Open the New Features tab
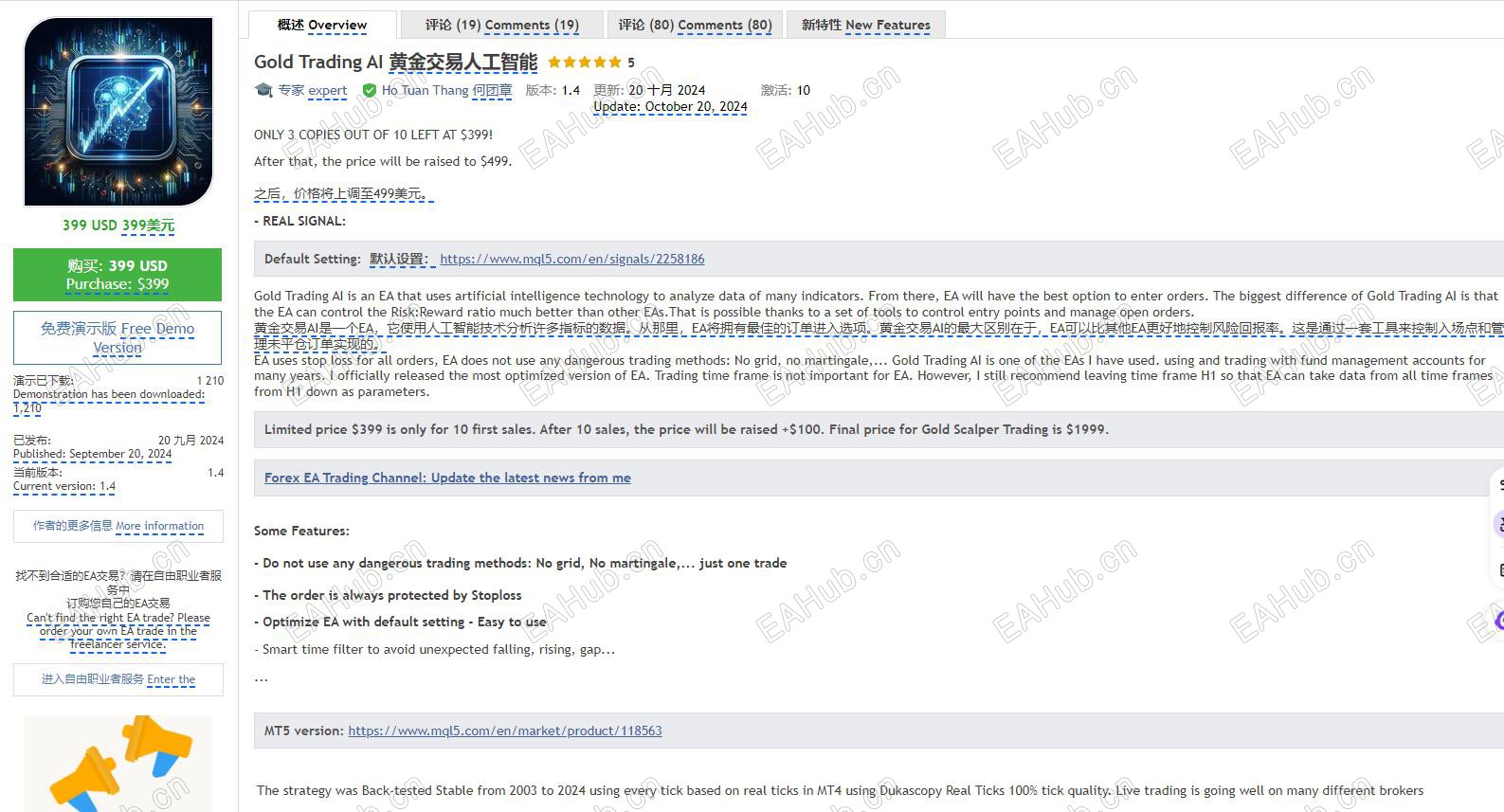This screenshot has width=1504, height=812. point(865,25)
